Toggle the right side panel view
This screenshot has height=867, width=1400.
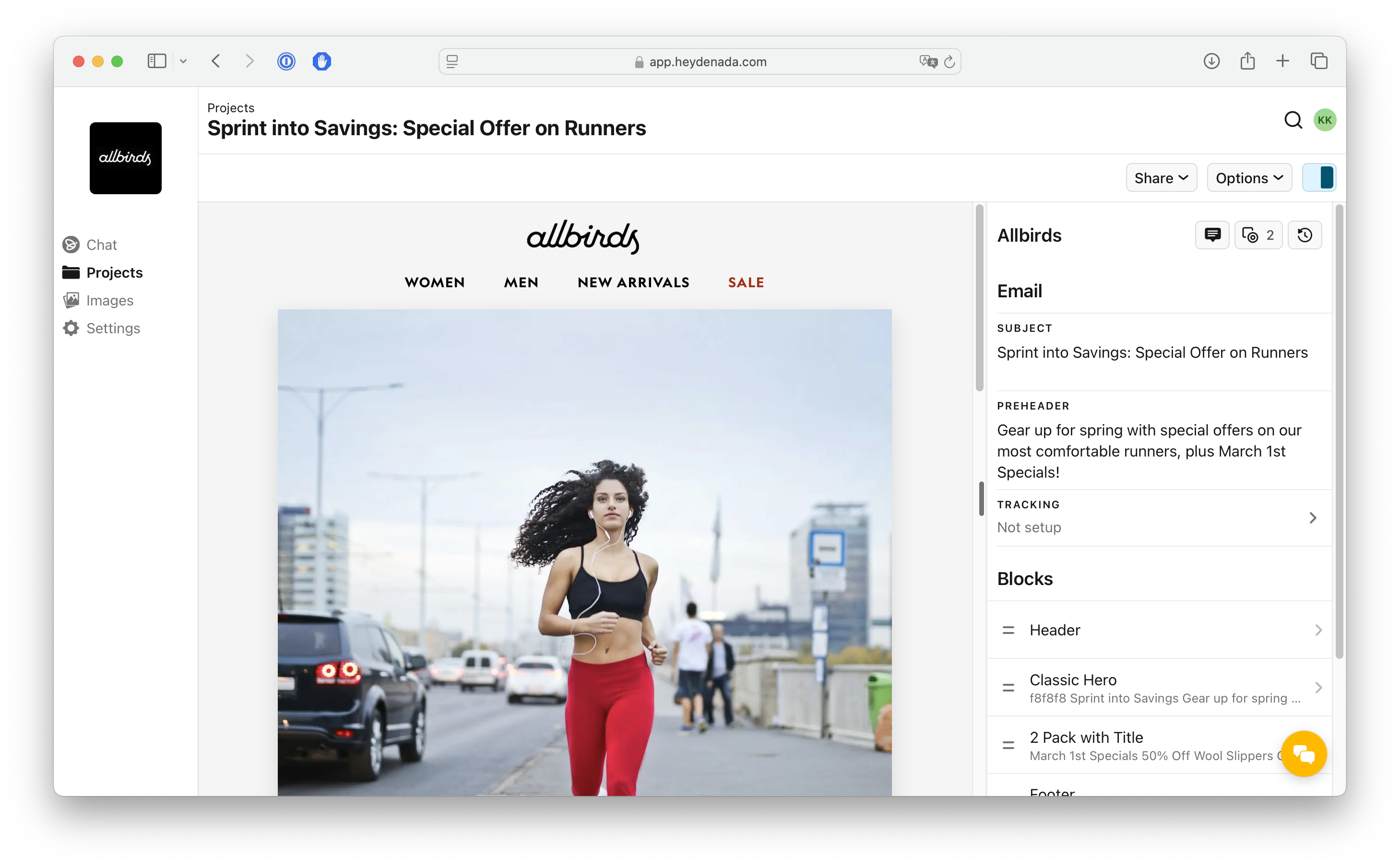point(1318,178)
